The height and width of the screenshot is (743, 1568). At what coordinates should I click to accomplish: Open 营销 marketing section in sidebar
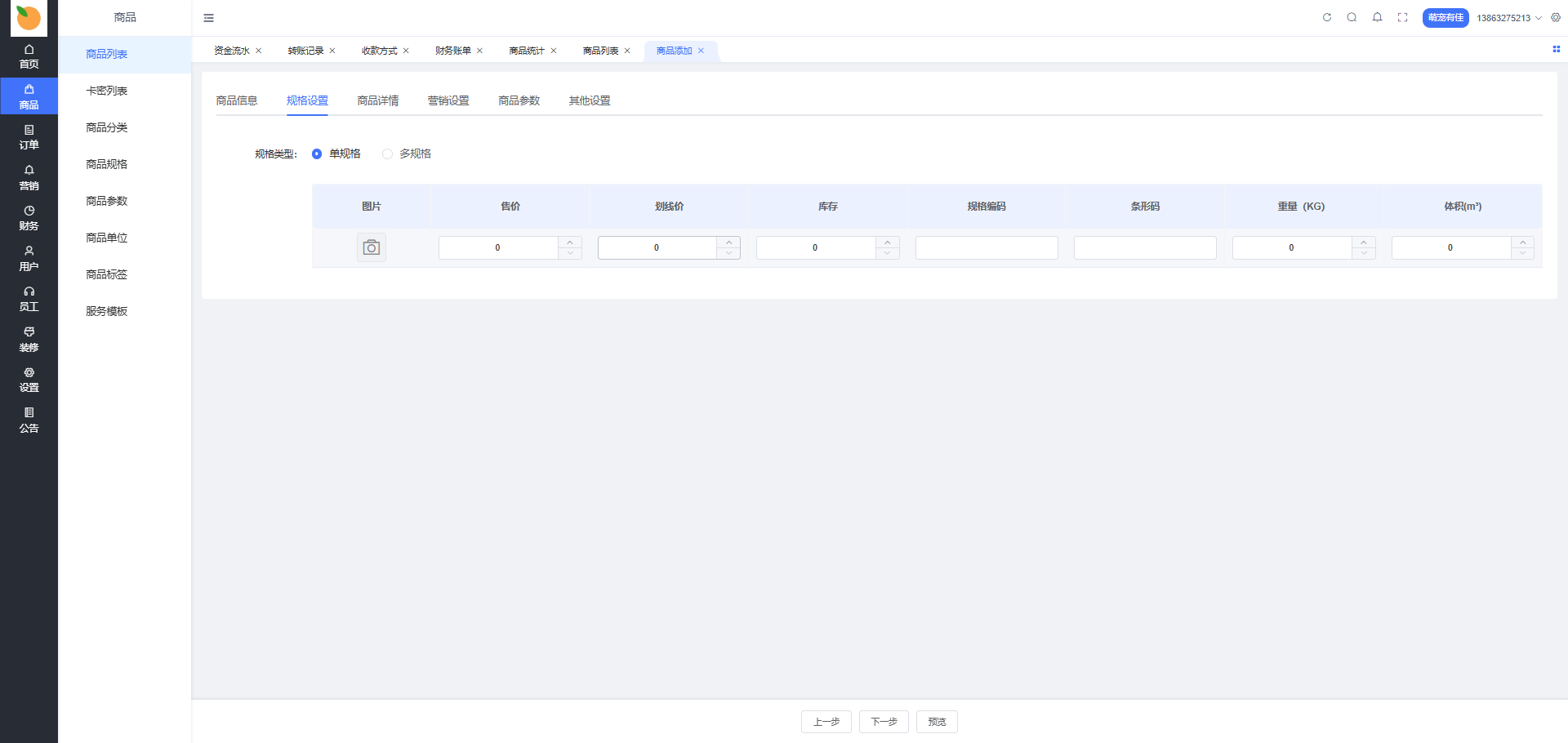[x=29, y=178]
